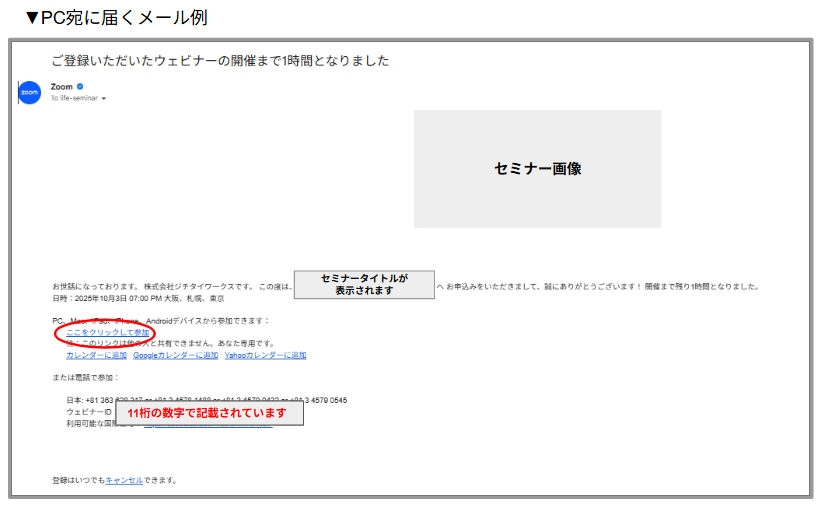Screen dimensions: 823x508
Task: Click the Yahooカレンダーに追加 link
Action: 265,355
